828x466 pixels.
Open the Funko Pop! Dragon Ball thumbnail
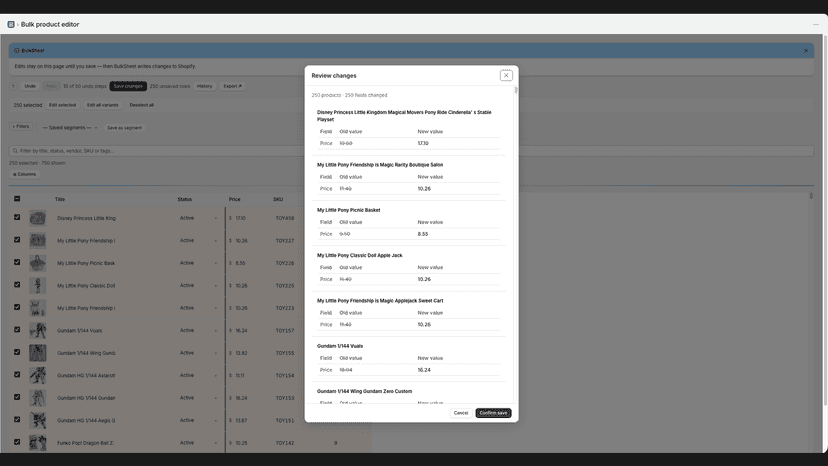click(x=37, y=443)
